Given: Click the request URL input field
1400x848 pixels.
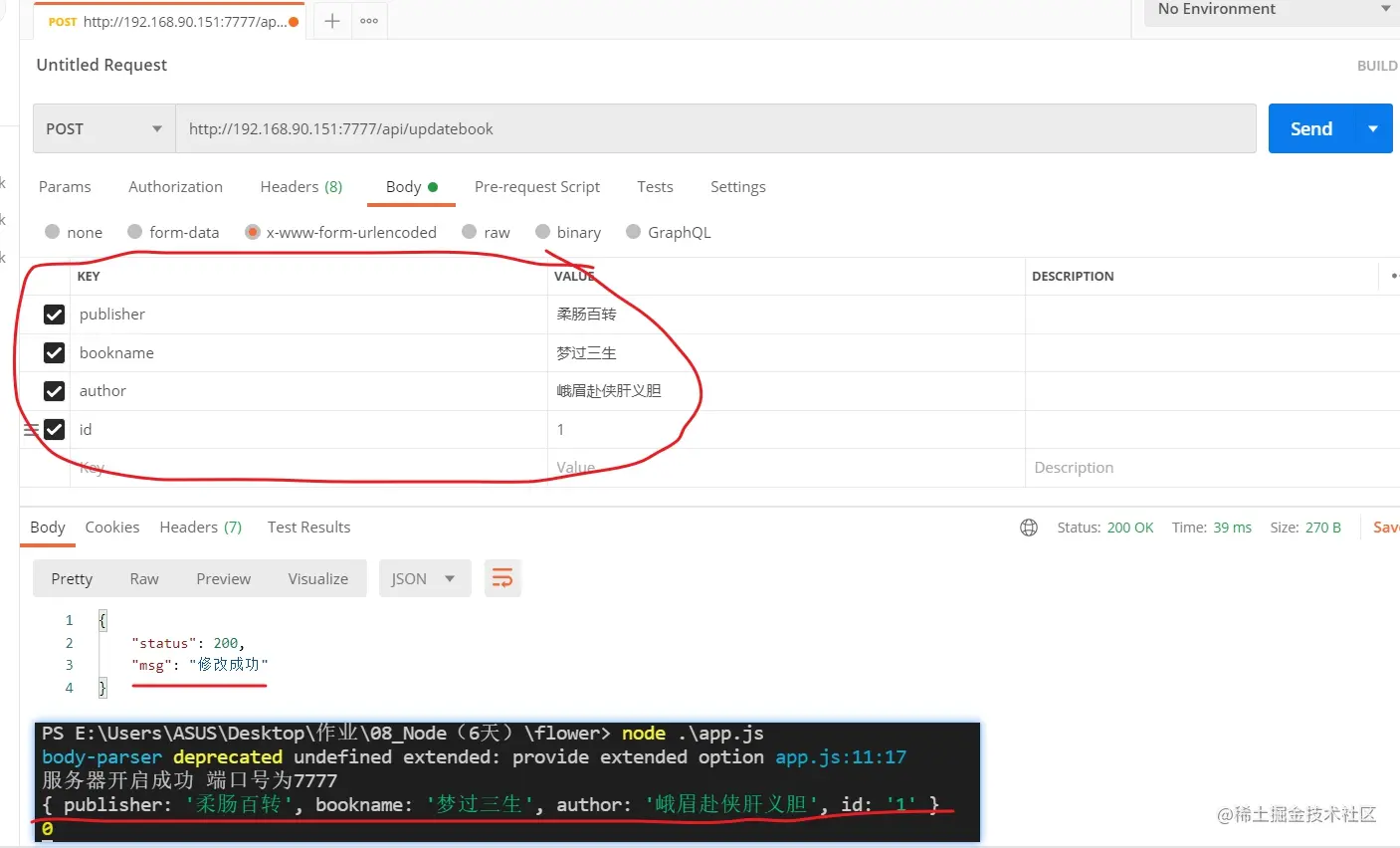Looking at the screenshot, I should 716,128.
